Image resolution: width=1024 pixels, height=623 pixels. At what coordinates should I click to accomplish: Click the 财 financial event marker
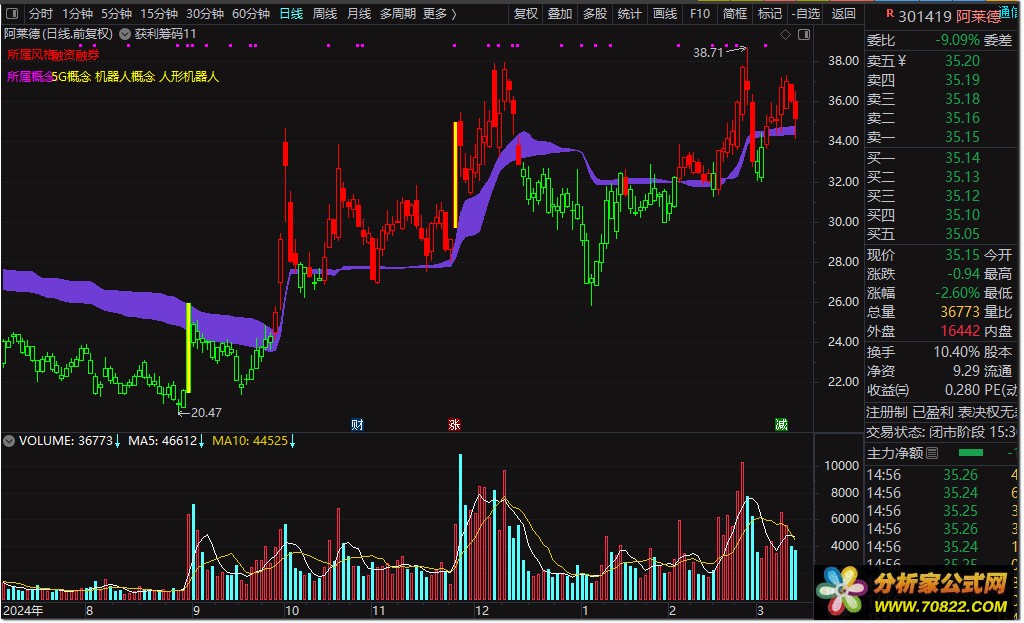coord(357,424)
